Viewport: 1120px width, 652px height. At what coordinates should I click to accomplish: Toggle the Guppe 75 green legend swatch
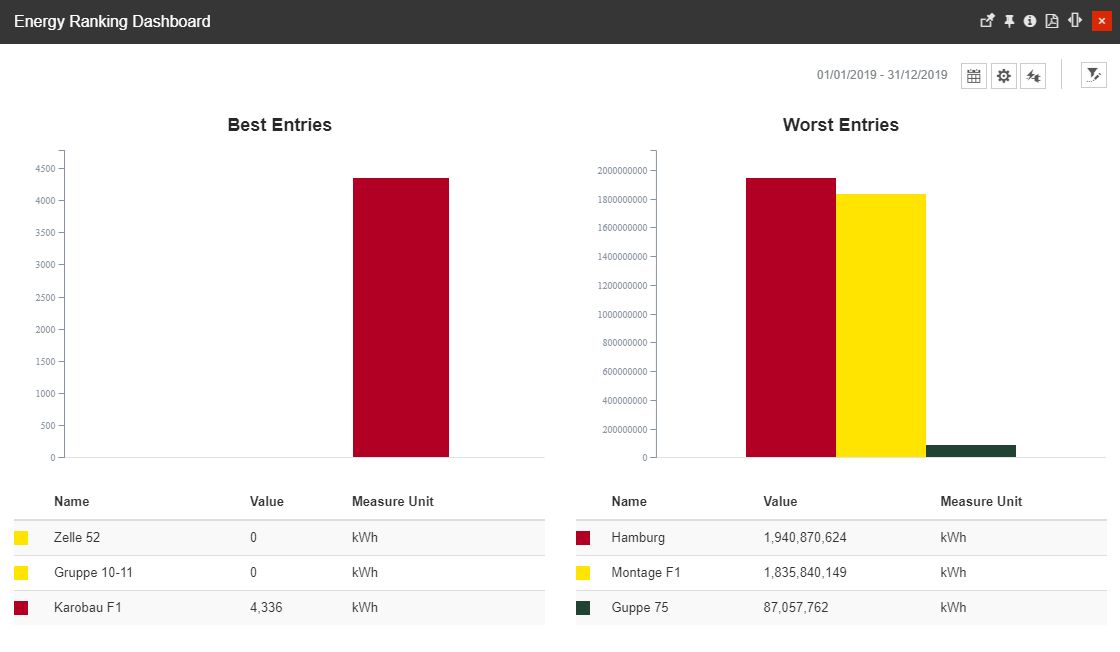click(x=583, y=607)
